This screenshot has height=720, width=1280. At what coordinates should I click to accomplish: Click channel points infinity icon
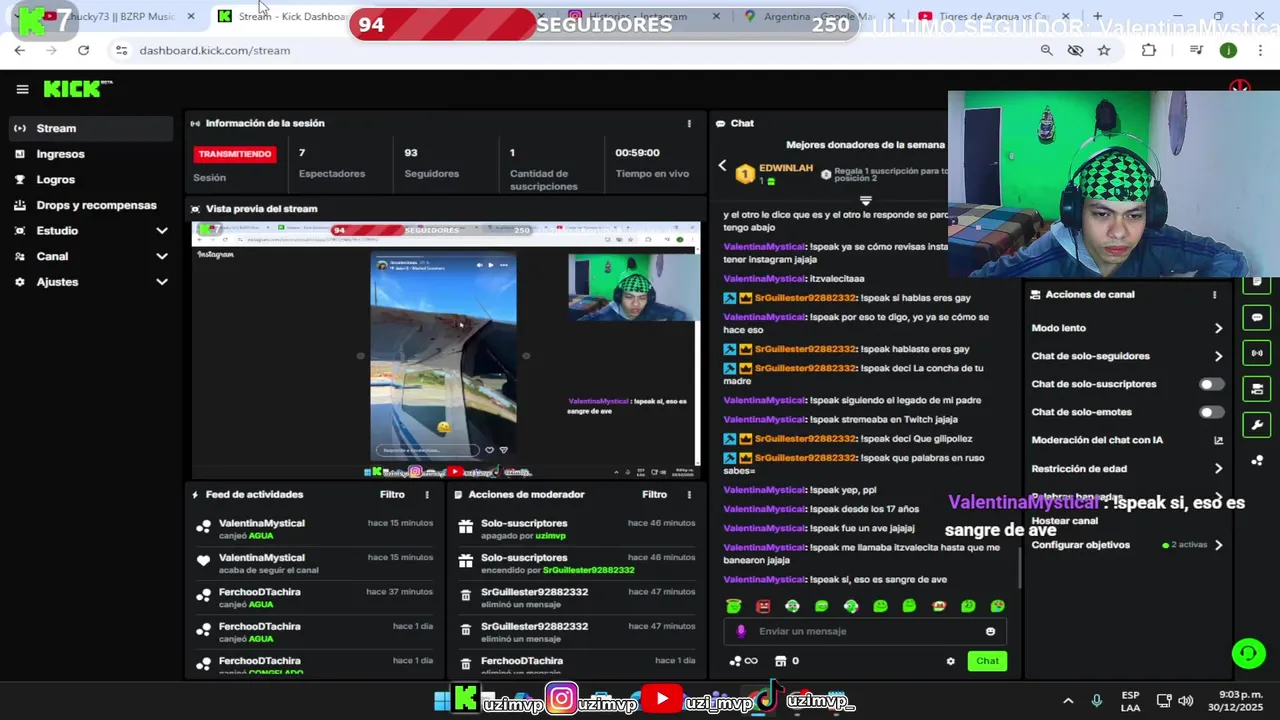pyautogui.click(x=743, y=661)
